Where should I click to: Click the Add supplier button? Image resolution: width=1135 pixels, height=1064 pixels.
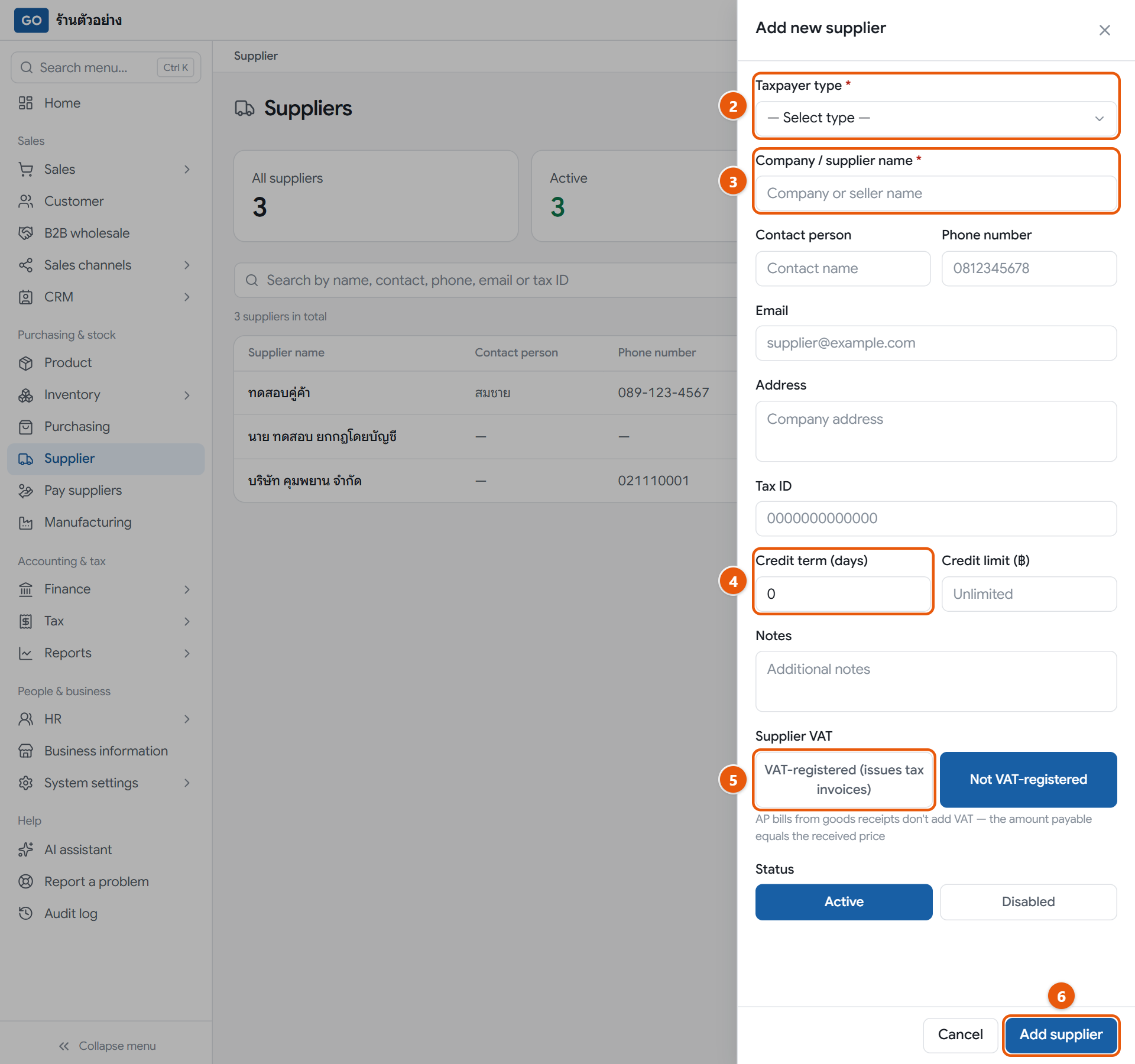1061,1034
